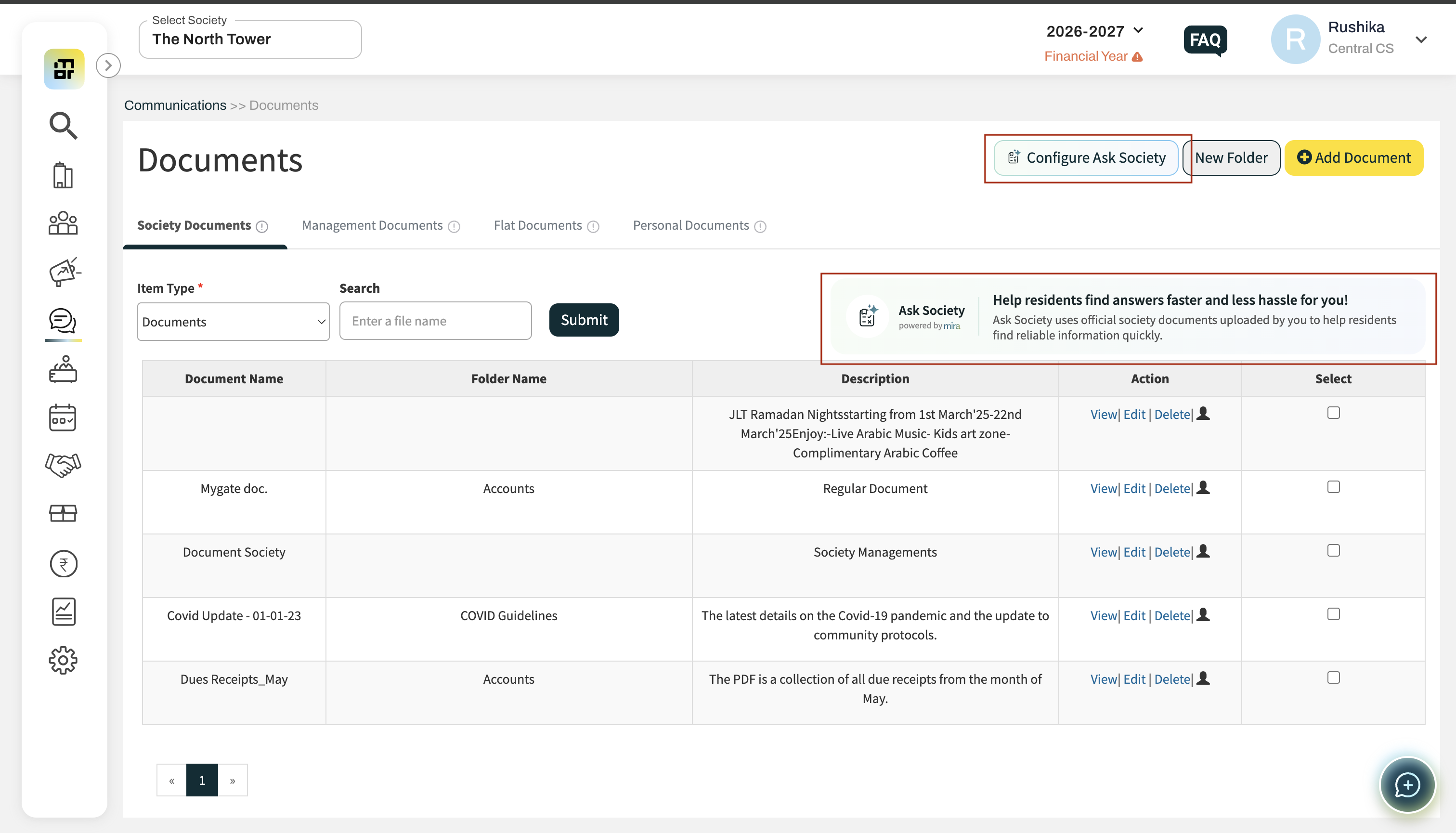
Task: Open the Select Society field
Action: pos(250,39)
